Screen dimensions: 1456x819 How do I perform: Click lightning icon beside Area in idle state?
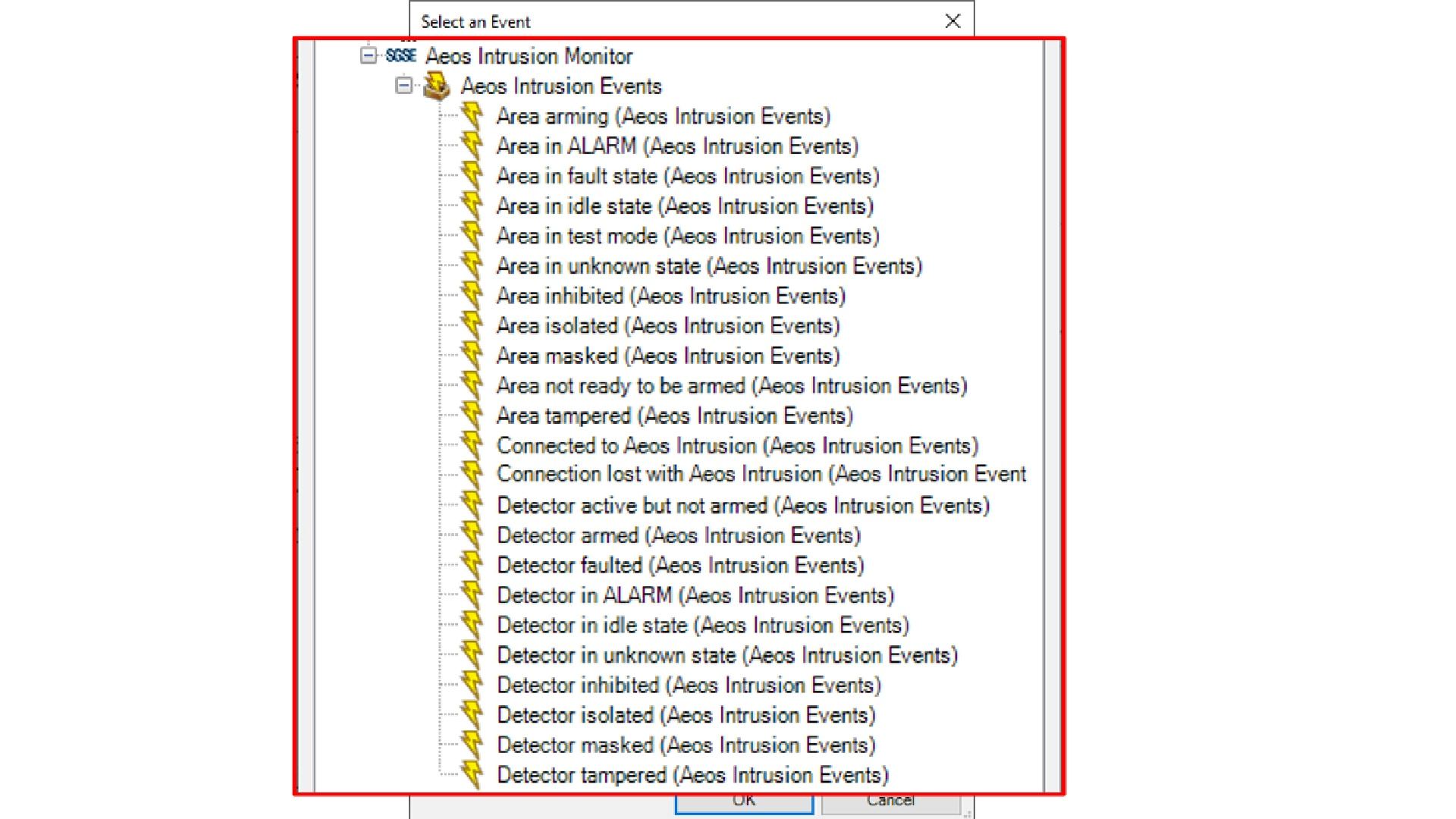(x=472, y=206)
